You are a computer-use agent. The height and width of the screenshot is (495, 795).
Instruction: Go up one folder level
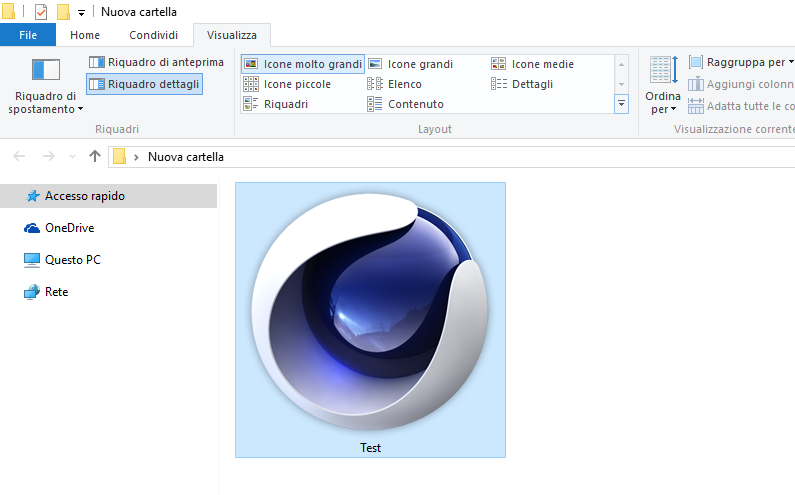[x=95, y=156]
